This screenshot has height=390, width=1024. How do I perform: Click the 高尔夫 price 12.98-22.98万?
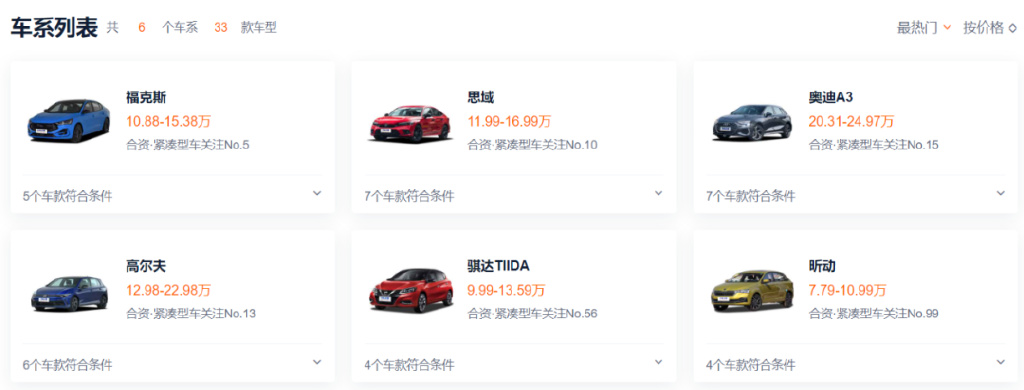pos(168,290)
